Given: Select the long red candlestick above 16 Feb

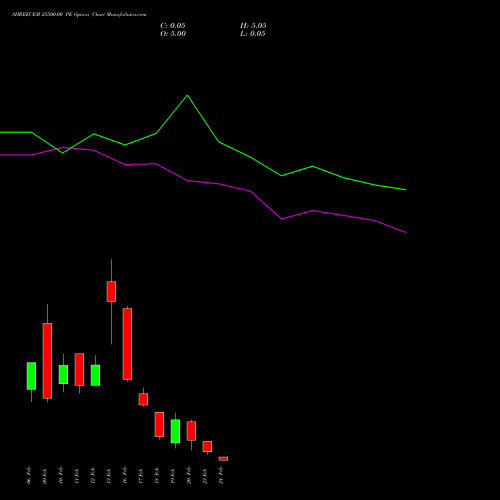Looking at the screenshot, I should tap(127, 344).
